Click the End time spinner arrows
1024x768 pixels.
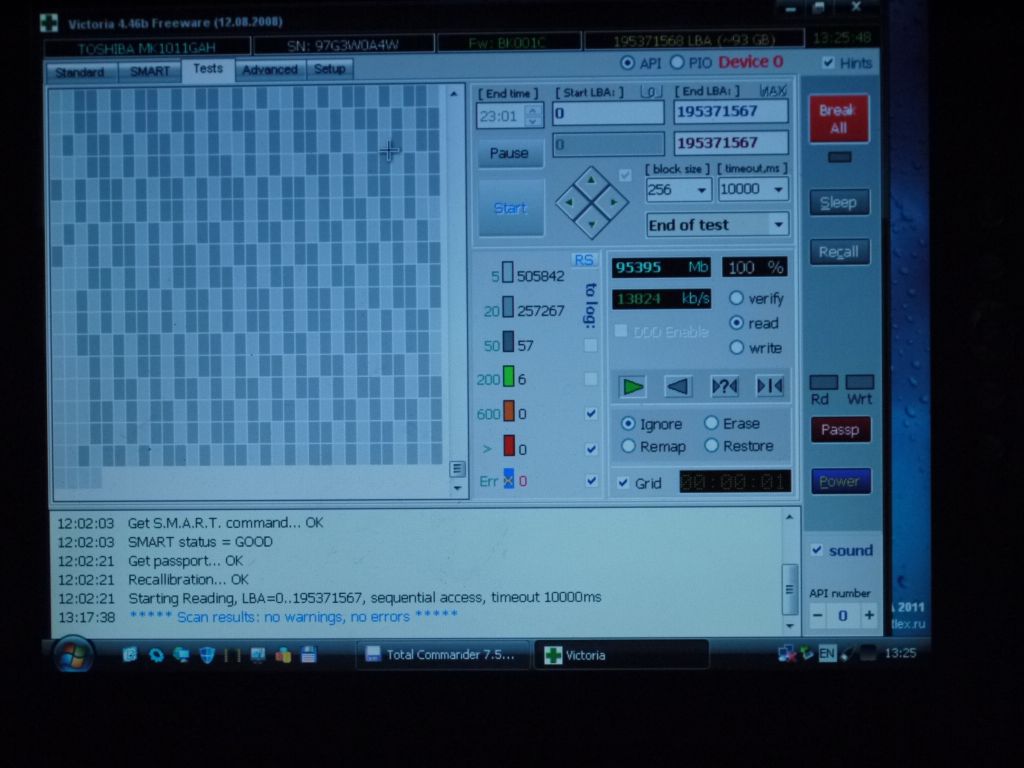(x=534, y=116)
